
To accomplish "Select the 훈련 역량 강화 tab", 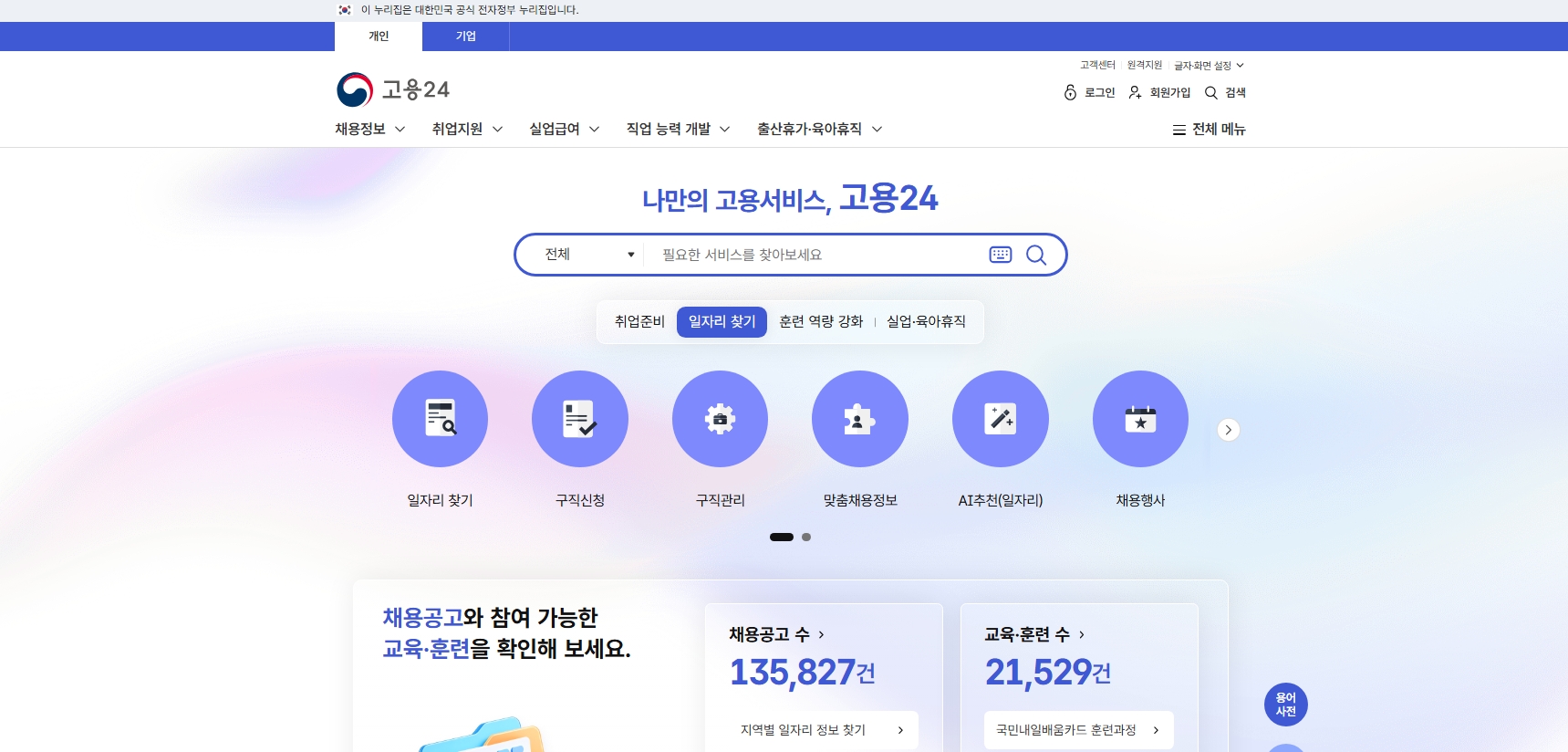I will pyautogui.click(x=821, y=322).
